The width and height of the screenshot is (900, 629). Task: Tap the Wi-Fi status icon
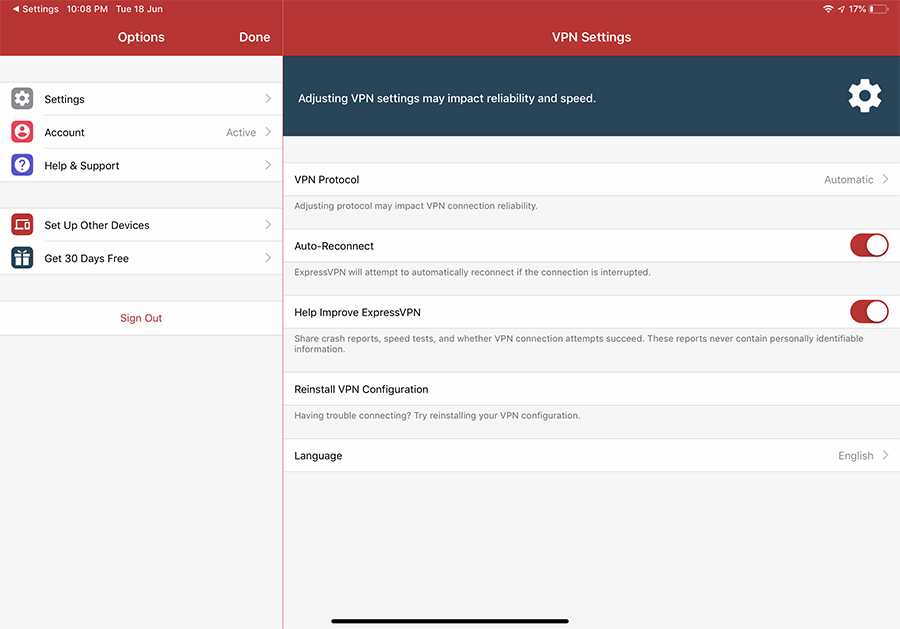coord(828,9)
